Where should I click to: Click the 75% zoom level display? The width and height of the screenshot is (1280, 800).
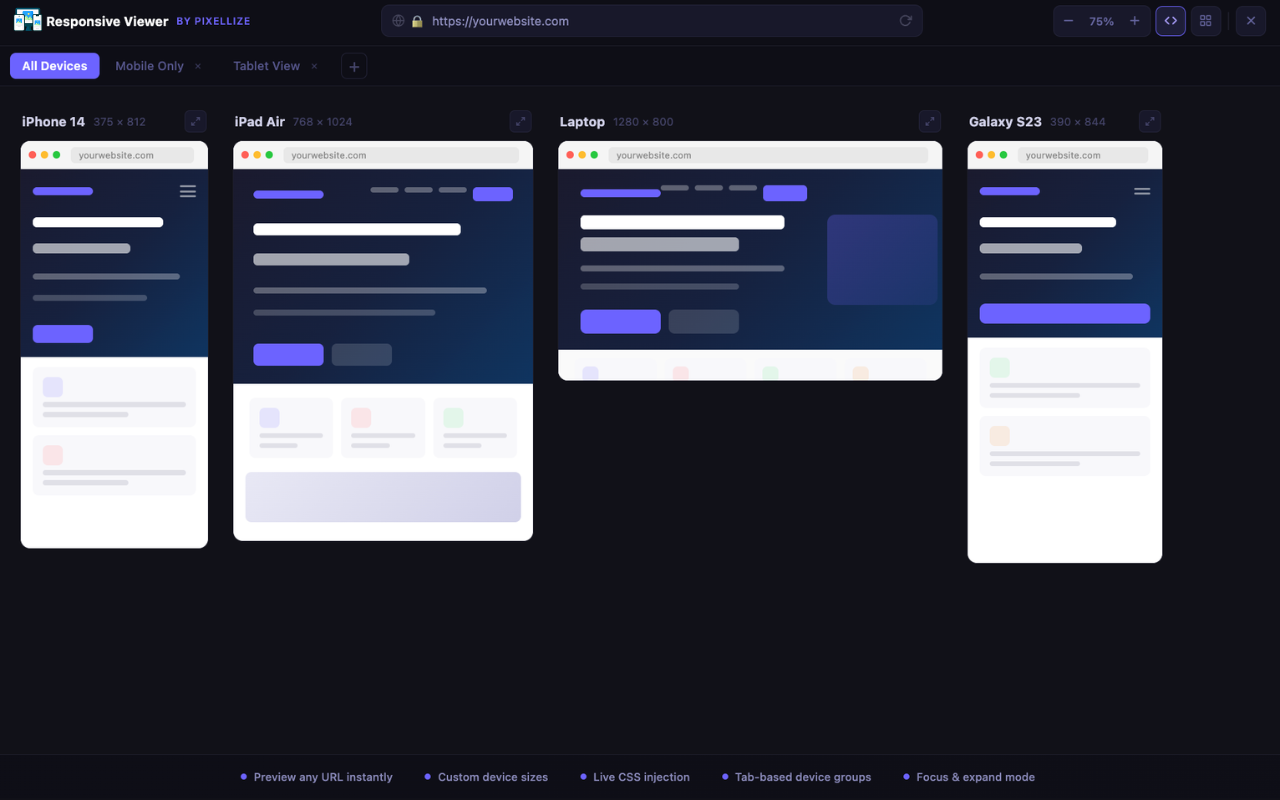coord(1101,20)
